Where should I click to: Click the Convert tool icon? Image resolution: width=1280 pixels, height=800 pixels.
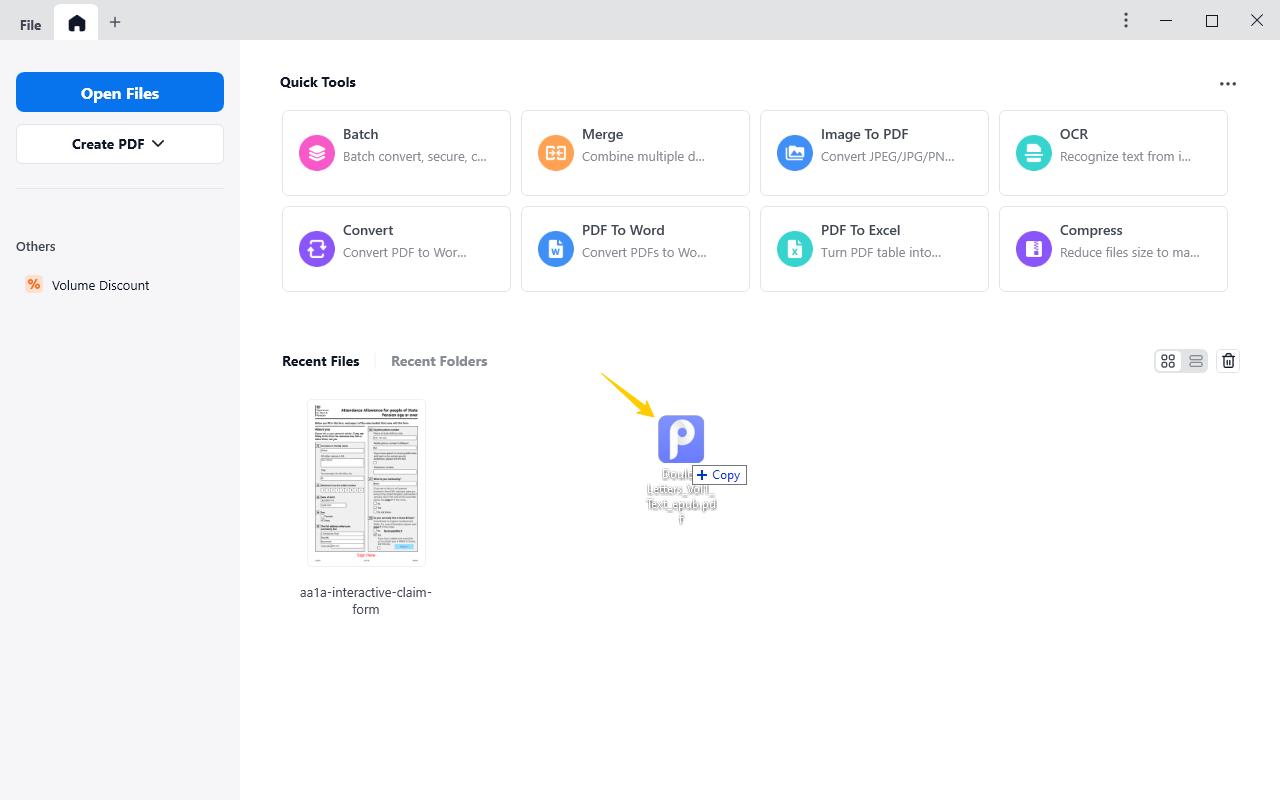coord(317,249)
